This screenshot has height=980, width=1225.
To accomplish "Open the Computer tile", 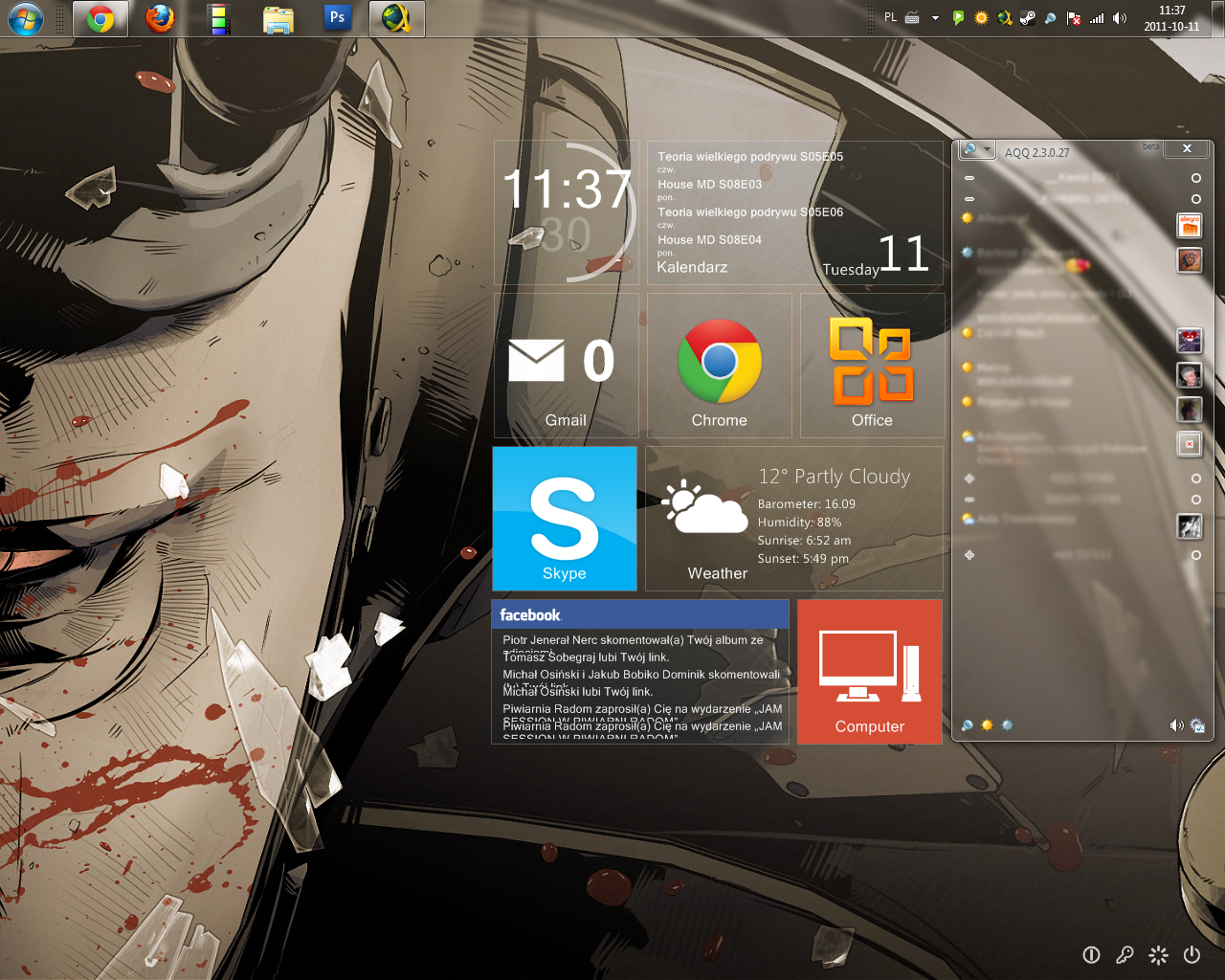I will coord(870,672).
